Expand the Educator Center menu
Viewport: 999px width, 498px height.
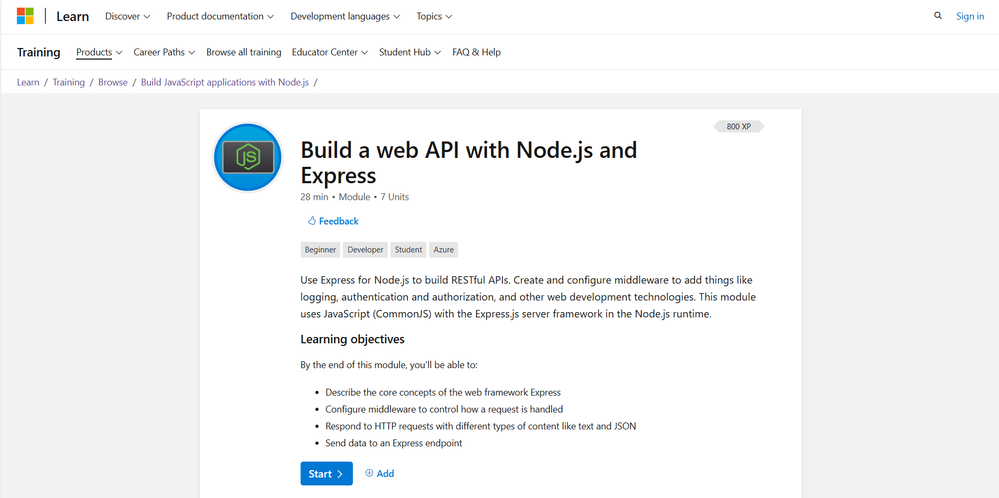(x=330, y=52)
